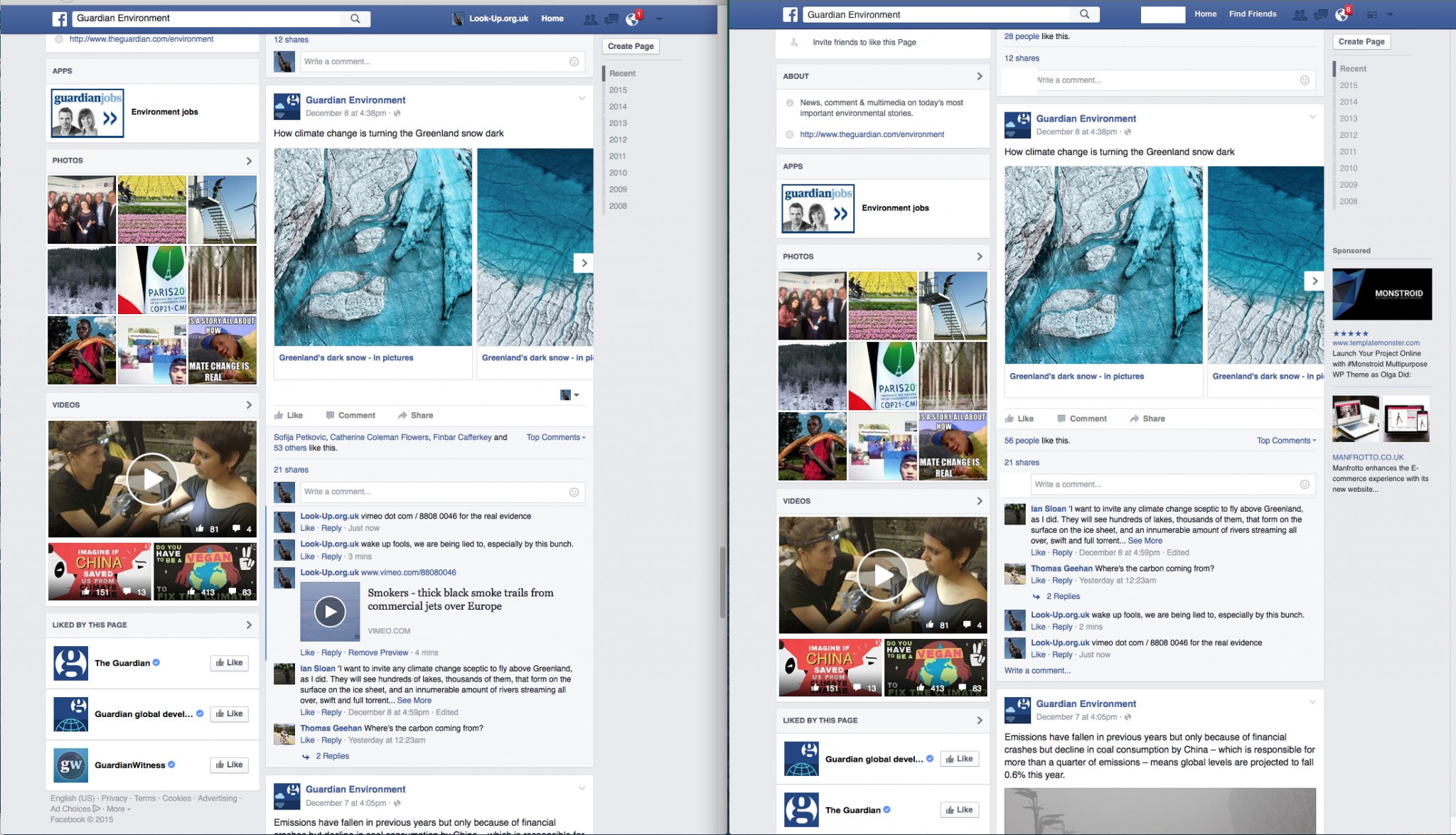The width and height of the screenshot is (1456, 835).
Task: Like GuardianWitness page in left window
Action: pos(229,765)
